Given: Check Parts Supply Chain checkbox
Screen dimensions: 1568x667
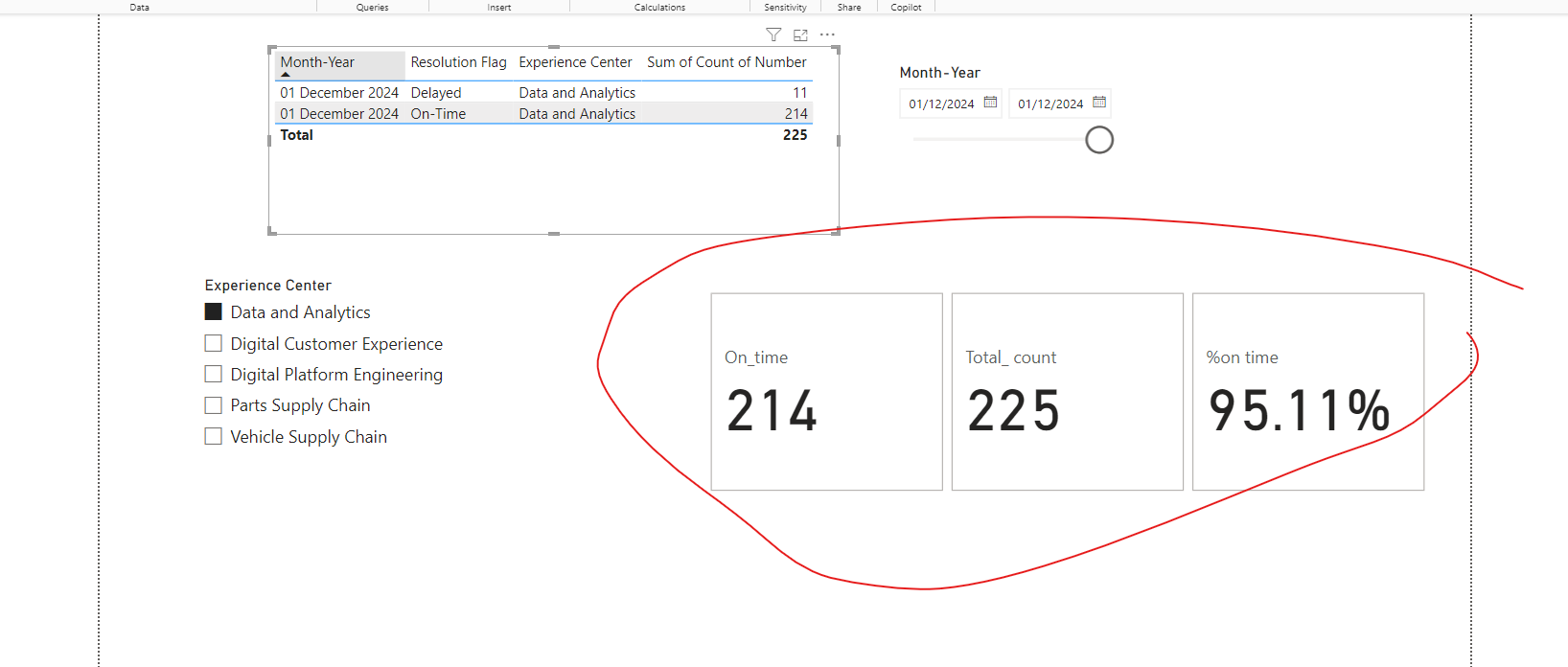Looking at the screenshot, I should [x=214, y=405].
